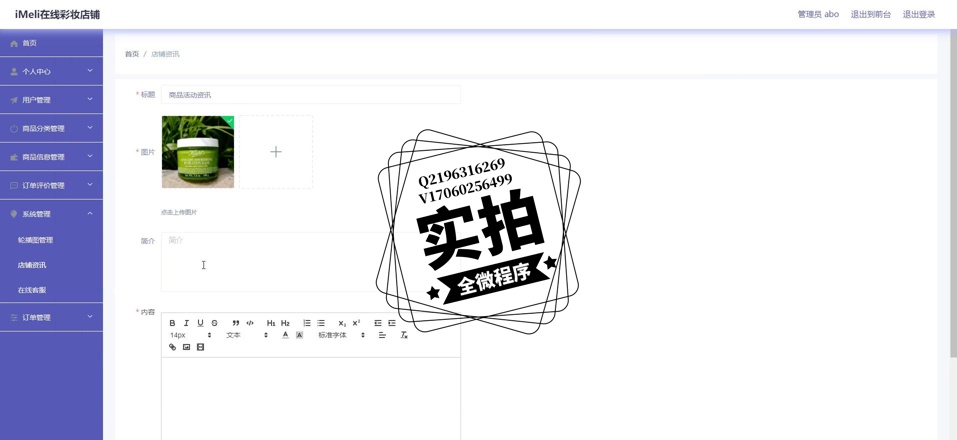957x440 pixels.
Task: Open the text color picker
Action: pos(285,335)
